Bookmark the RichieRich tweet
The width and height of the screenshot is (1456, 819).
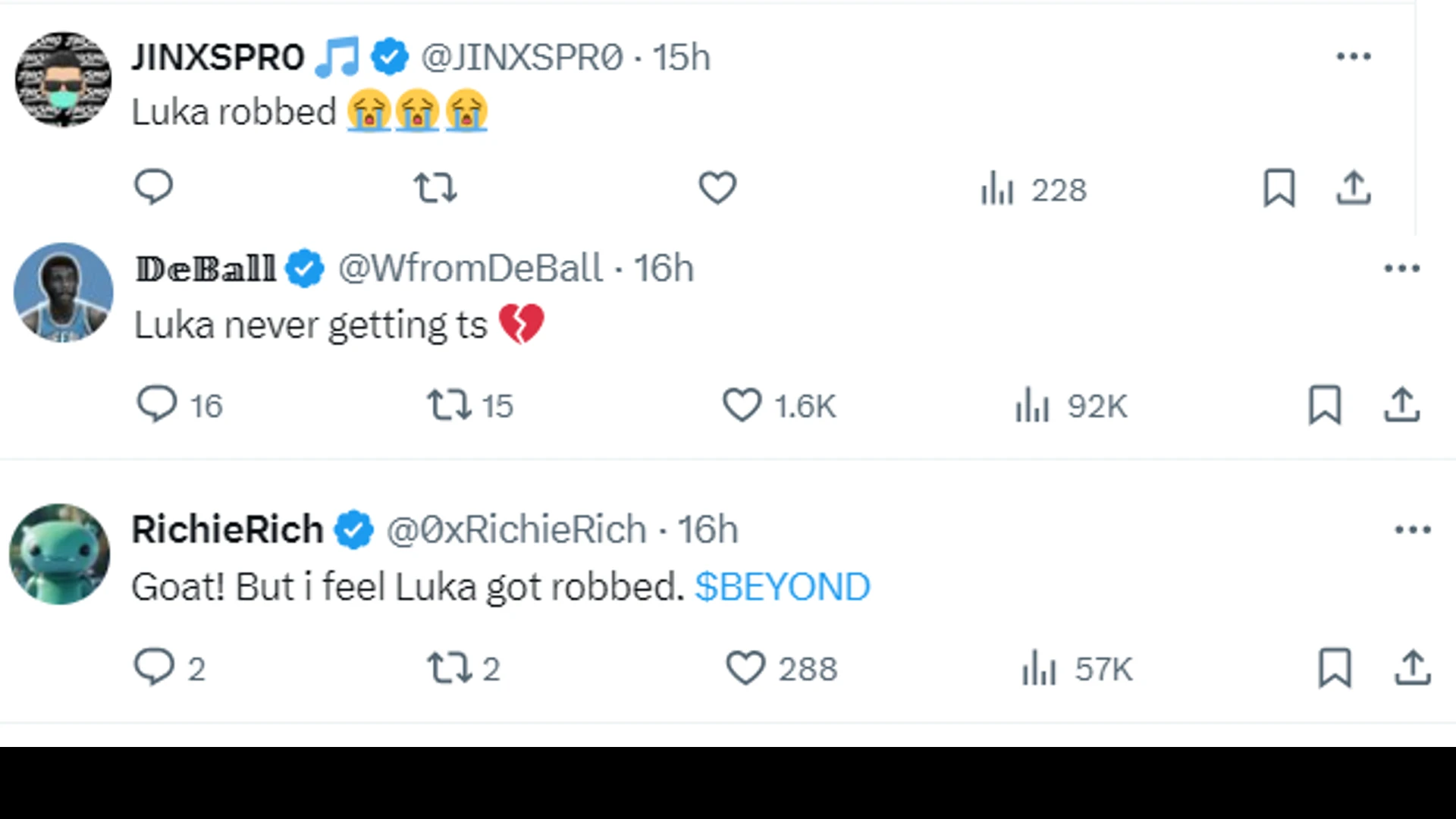coord(1335,667)
